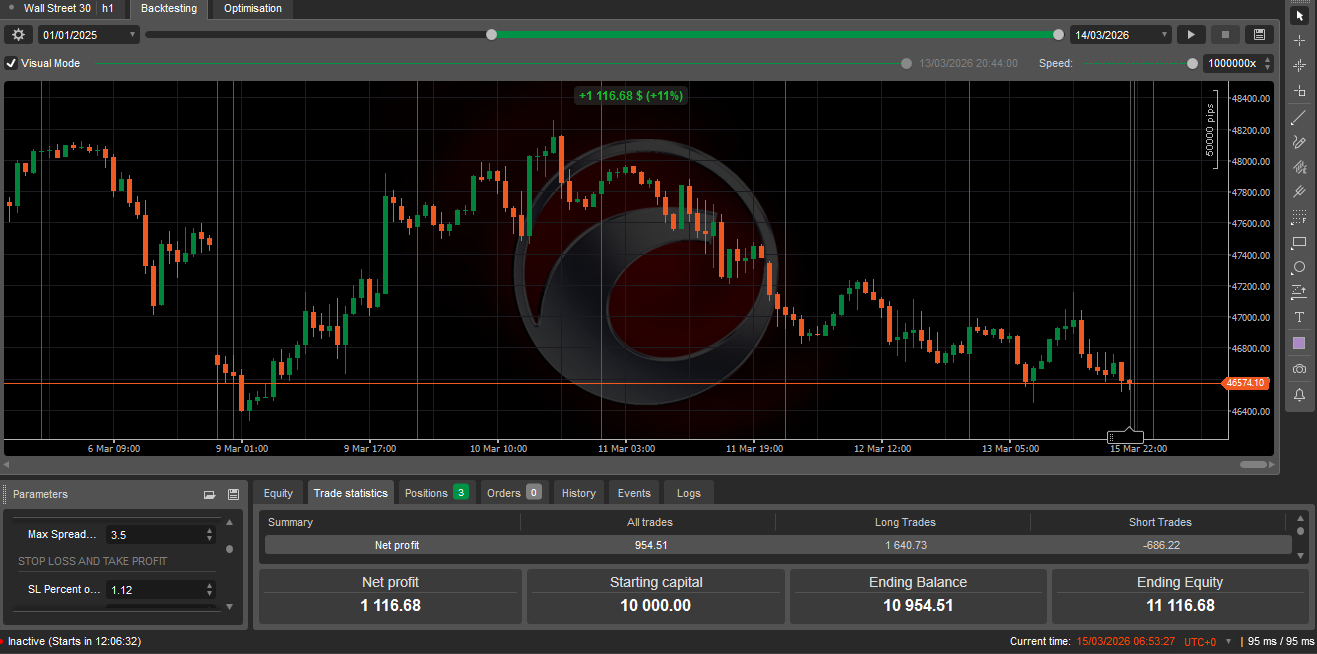Open the end date 14/03/2026 dropdown
Image resolution: width=1317 pixels, height=654 pixels.
1120,35
